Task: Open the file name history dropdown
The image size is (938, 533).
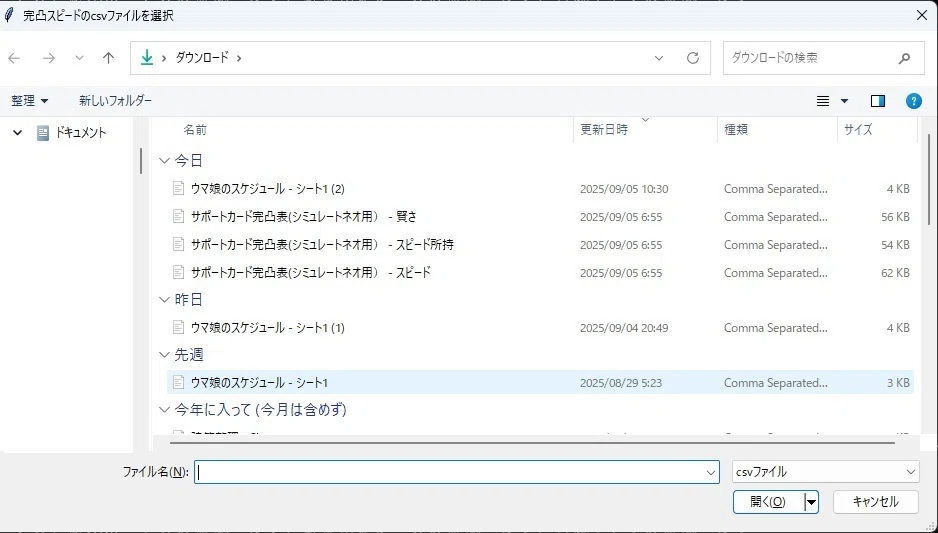Action: (711, 473)
